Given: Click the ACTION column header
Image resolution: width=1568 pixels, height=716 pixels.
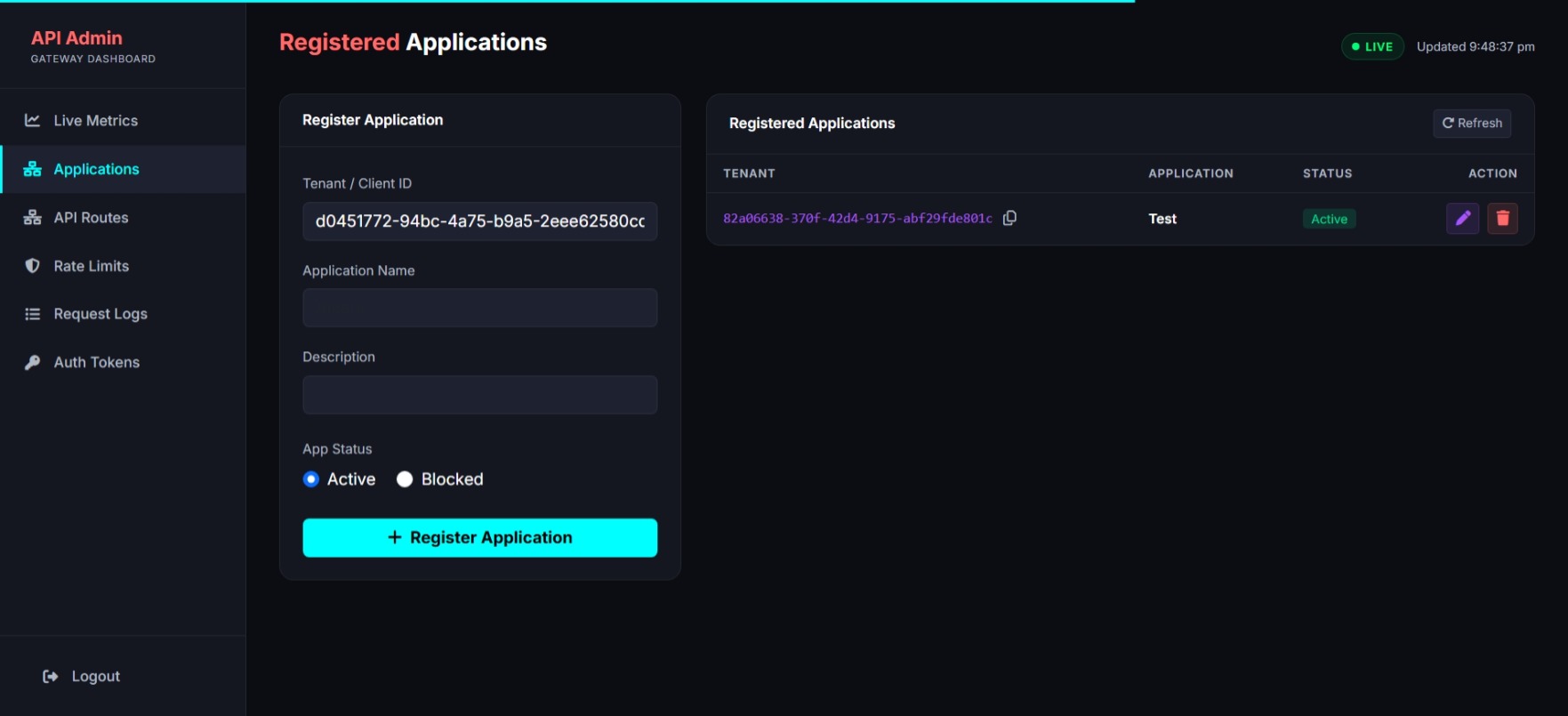Looking at the screenshot, I should [1492, 173].
